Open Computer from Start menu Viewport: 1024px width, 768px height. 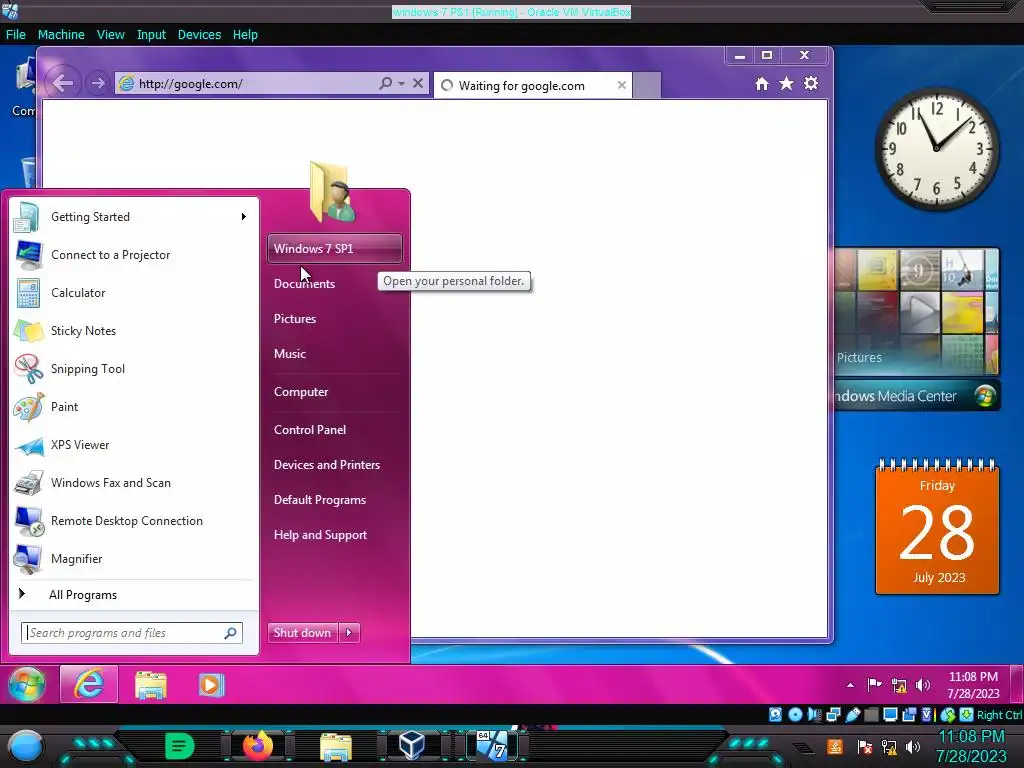tap(301, 392)
